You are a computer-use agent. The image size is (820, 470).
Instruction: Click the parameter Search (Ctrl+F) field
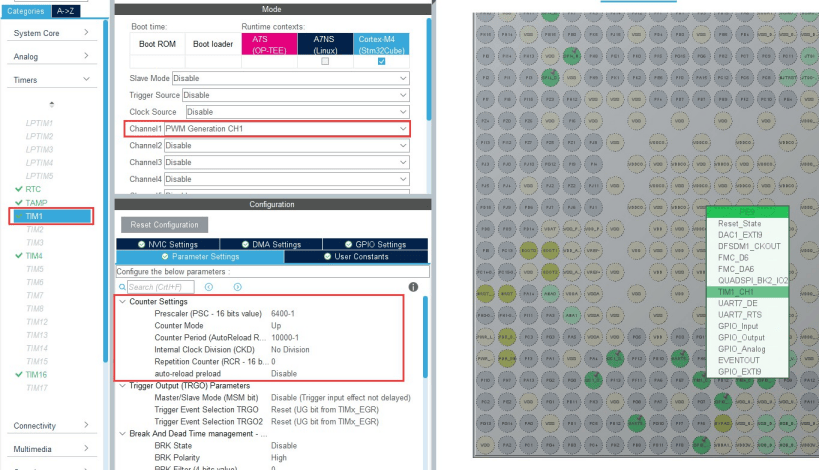coord(161,287)
